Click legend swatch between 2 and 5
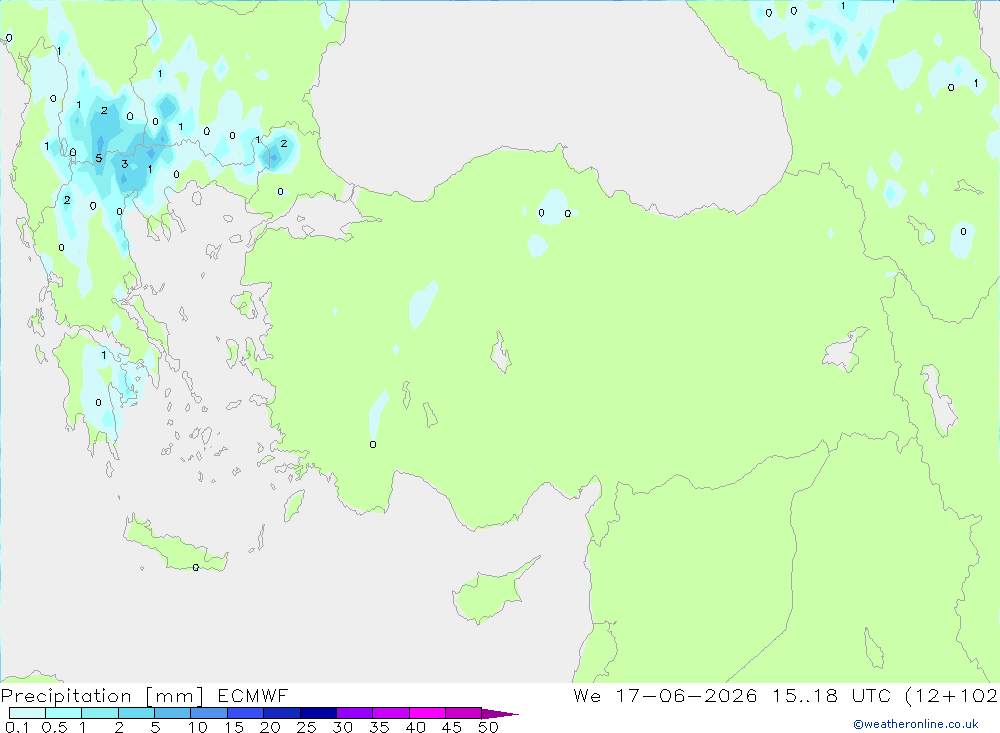1000x733 pixels. click(x=136, y=713)
